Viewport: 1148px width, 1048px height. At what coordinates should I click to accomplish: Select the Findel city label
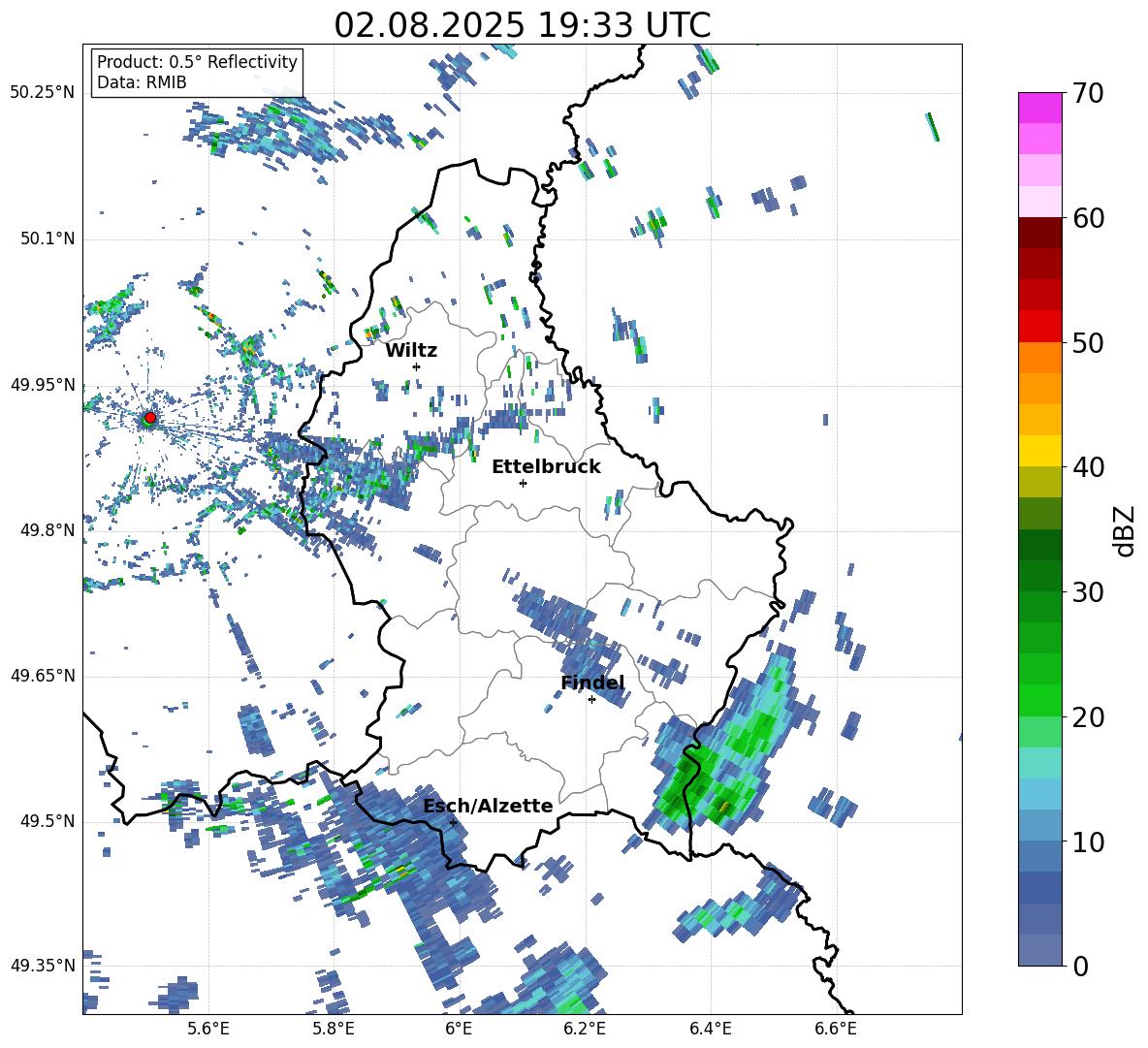click(593, 683)
